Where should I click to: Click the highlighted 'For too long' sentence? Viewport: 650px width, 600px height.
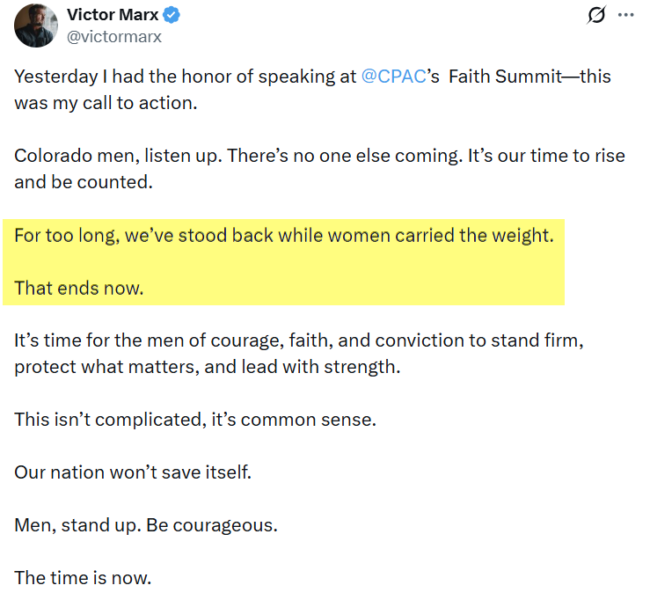[283, 238]
